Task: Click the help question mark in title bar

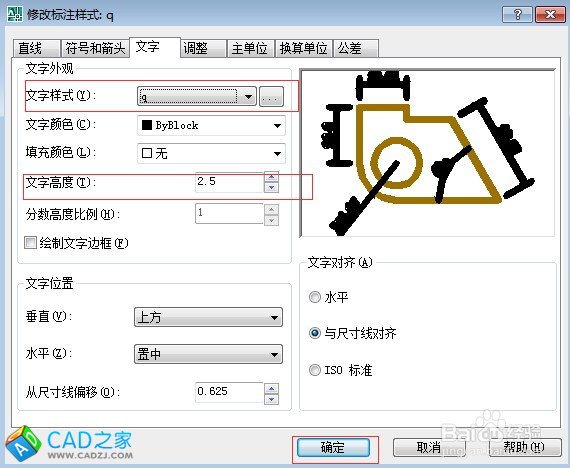Action: 518,15
